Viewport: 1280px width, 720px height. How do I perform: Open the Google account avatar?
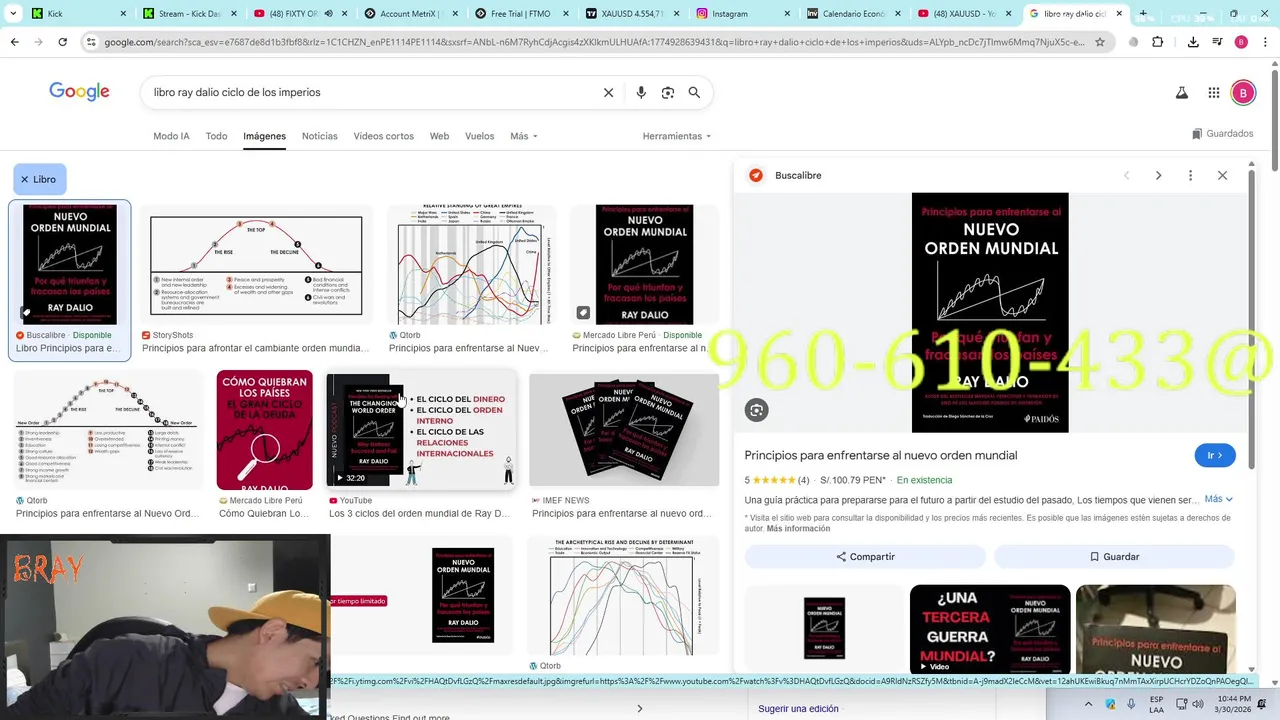pyautogui.click(x=1243, y=93)
